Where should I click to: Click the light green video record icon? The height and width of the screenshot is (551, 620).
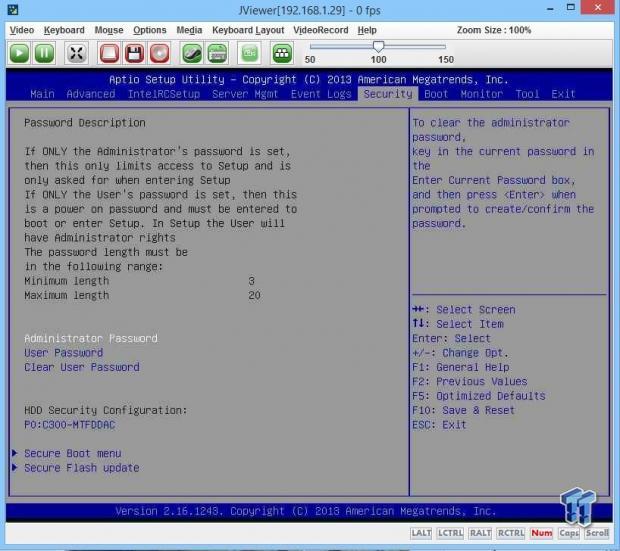[x=249, y=53]
